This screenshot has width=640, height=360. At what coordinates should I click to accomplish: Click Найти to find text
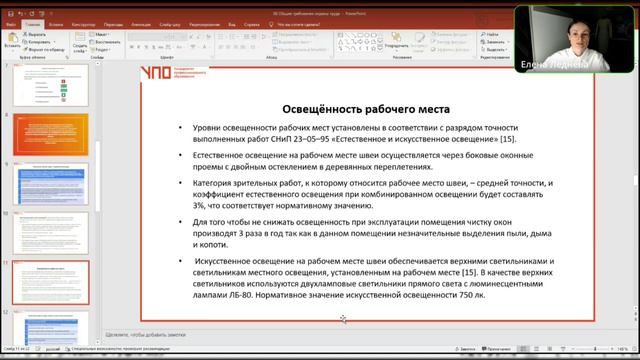489,34
